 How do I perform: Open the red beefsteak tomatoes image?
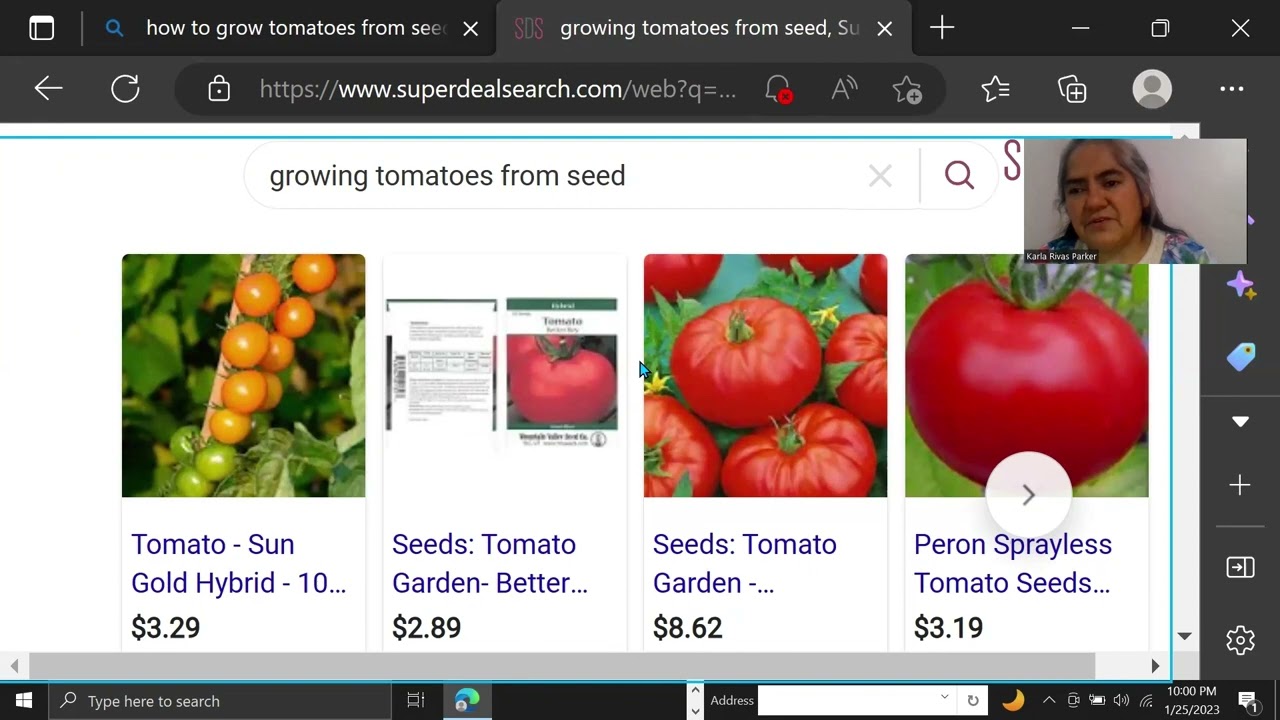tap(765, 375)
